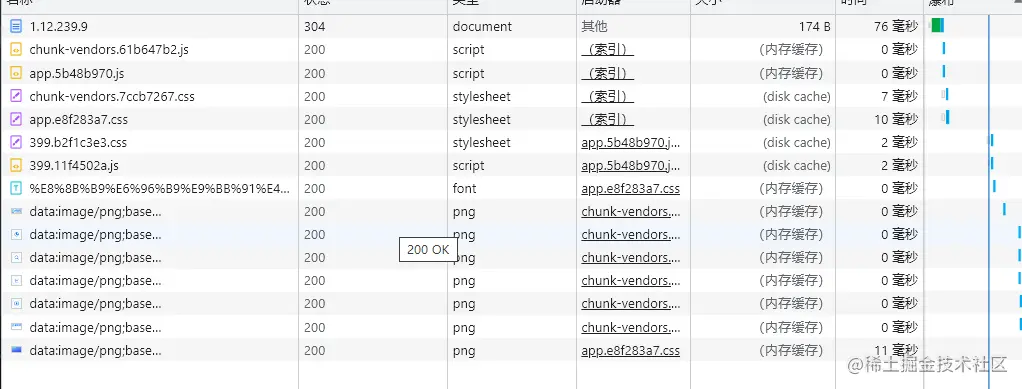Click the 174 B size value

(815, 27)
